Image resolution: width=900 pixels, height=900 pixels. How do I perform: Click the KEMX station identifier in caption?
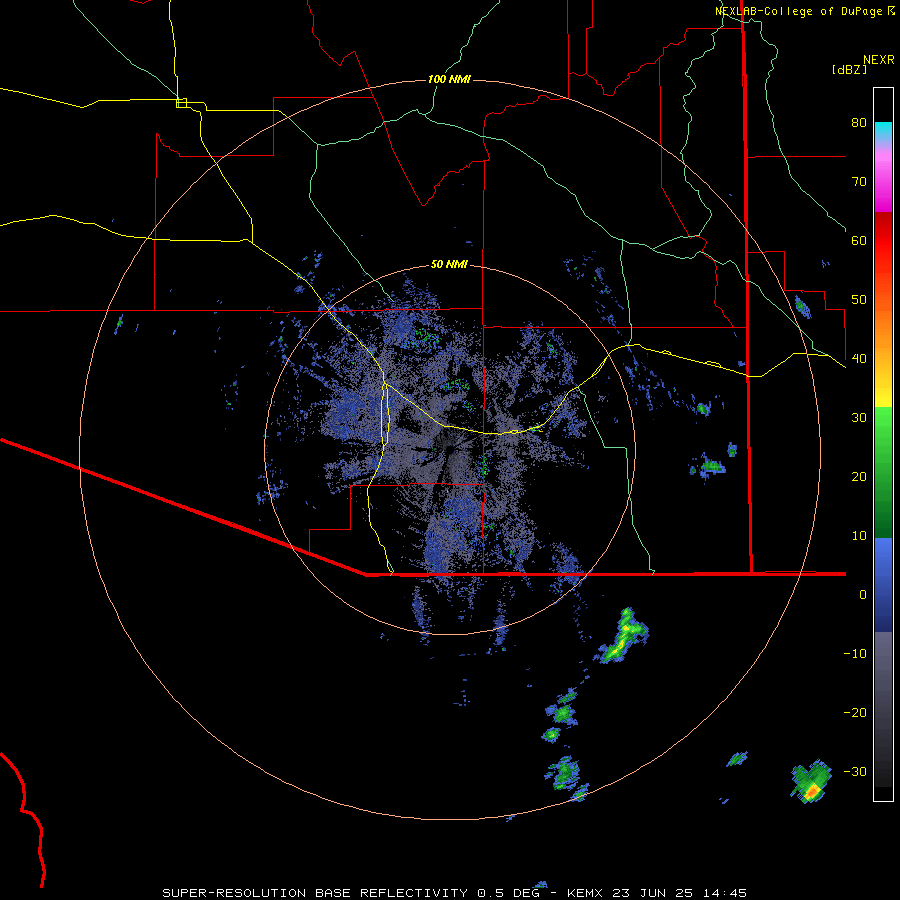[x=587, y=893]
